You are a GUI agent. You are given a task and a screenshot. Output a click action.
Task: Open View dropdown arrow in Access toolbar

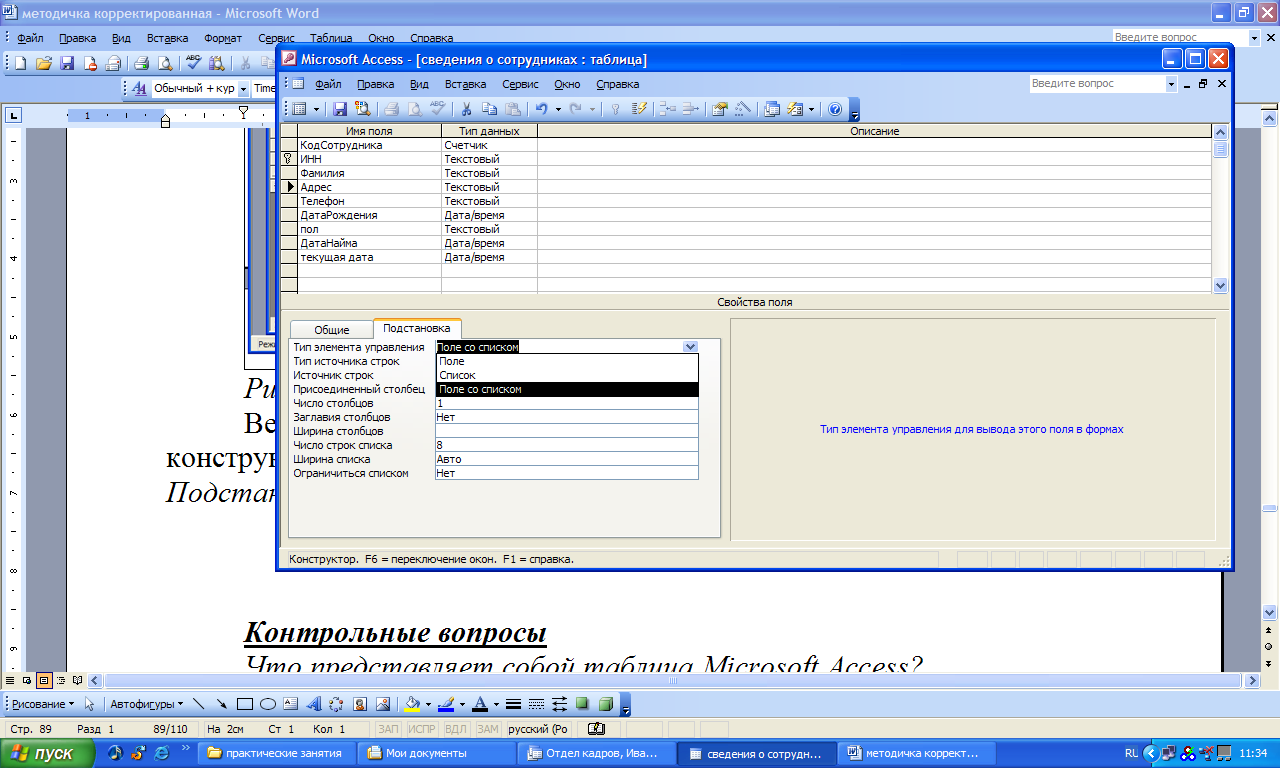pos(317,109)
